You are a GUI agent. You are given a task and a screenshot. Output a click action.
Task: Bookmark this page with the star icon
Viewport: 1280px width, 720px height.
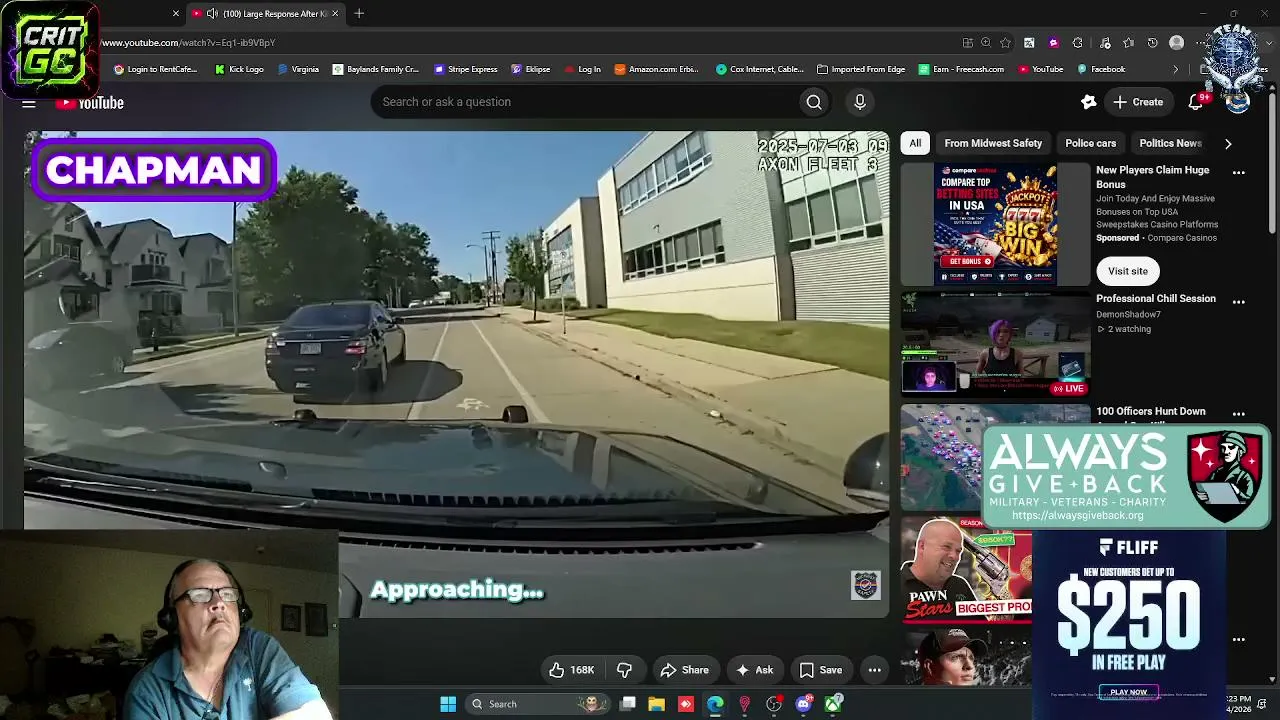1005,43
